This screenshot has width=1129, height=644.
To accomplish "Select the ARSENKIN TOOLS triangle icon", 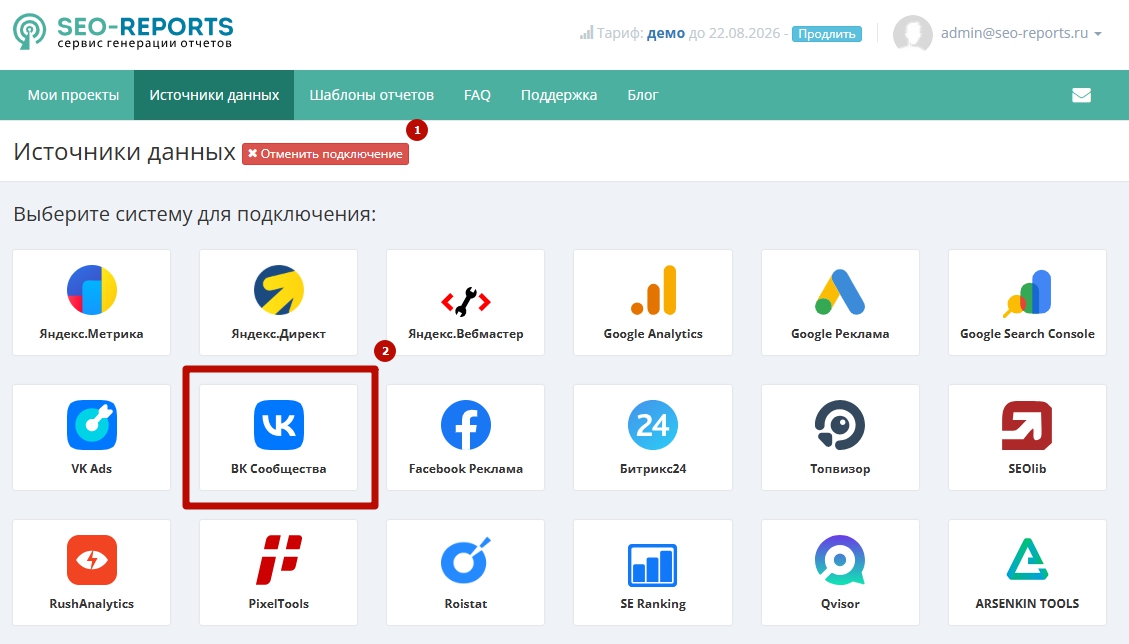I will 1027,559.
